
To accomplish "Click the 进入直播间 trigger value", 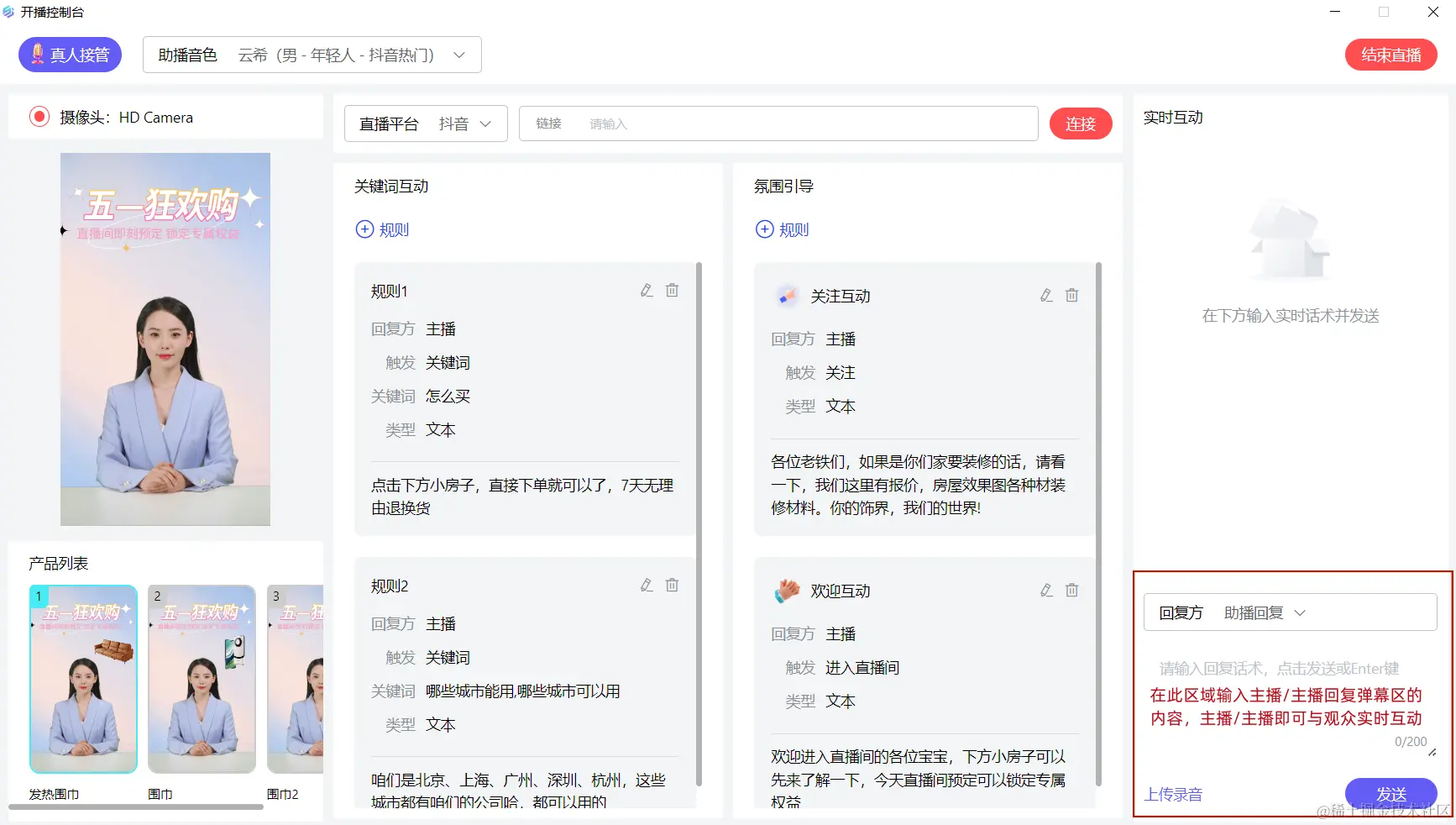I will 862,668.
